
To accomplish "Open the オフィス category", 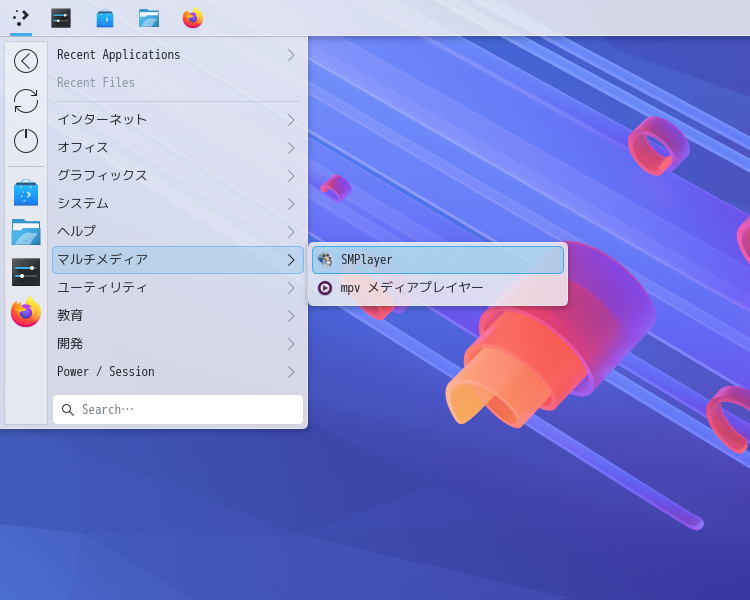I will 178,148.
